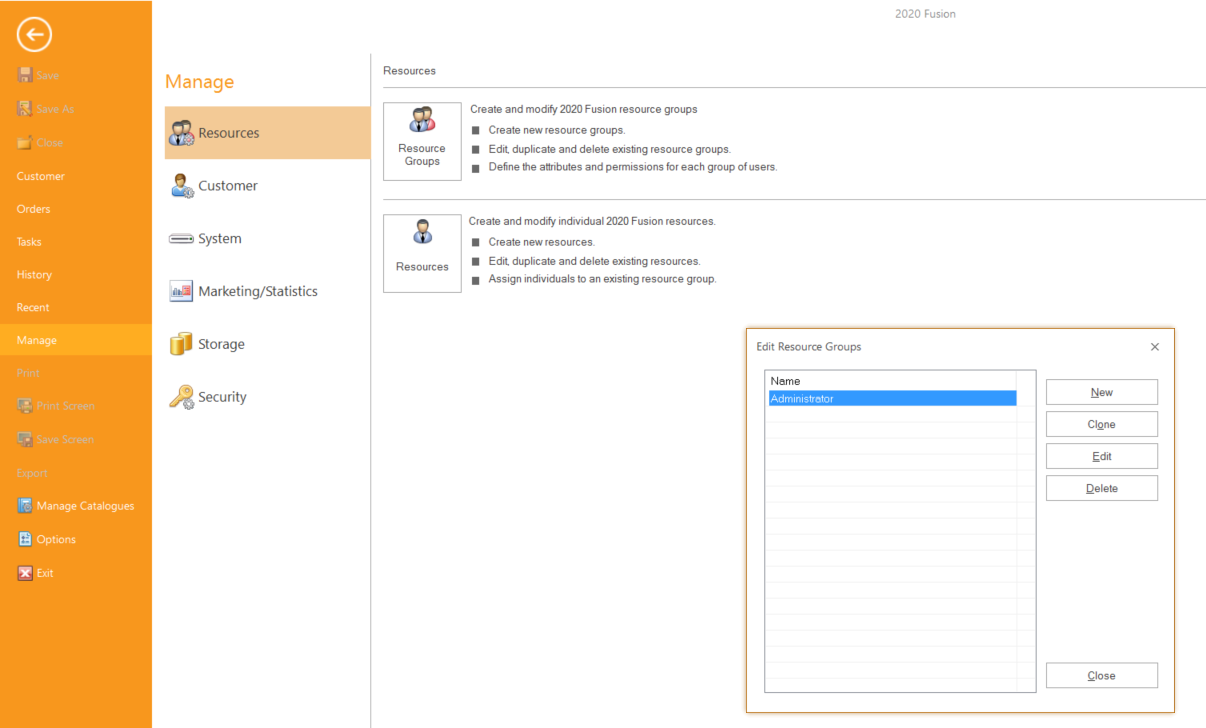This screenshot has width=1206, height=728.
Task: Switch to the Storage section label
Action: point(221,344)
